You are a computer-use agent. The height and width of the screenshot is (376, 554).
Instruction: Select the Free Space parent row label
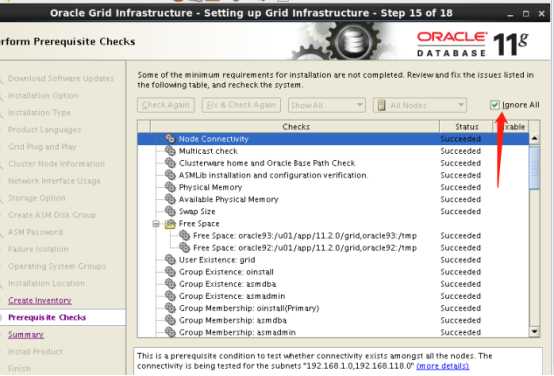(x=199, y=223)
